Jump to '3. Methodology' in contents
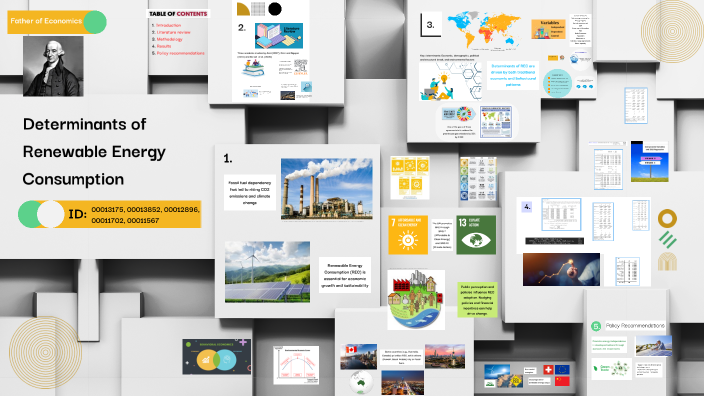704x396 pixels. click(167, 39)
